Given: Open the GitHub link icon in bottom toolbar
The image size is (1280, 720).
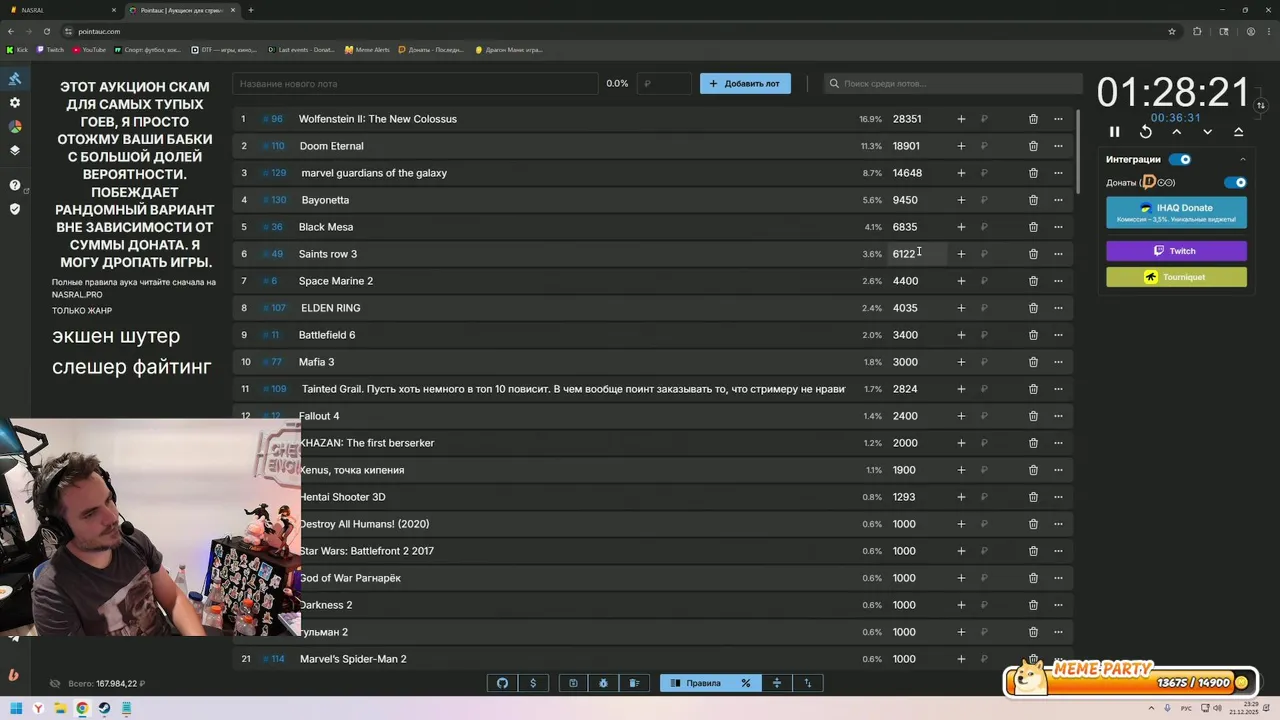Looking at the screenshot, I should click(x=502, y=683).
